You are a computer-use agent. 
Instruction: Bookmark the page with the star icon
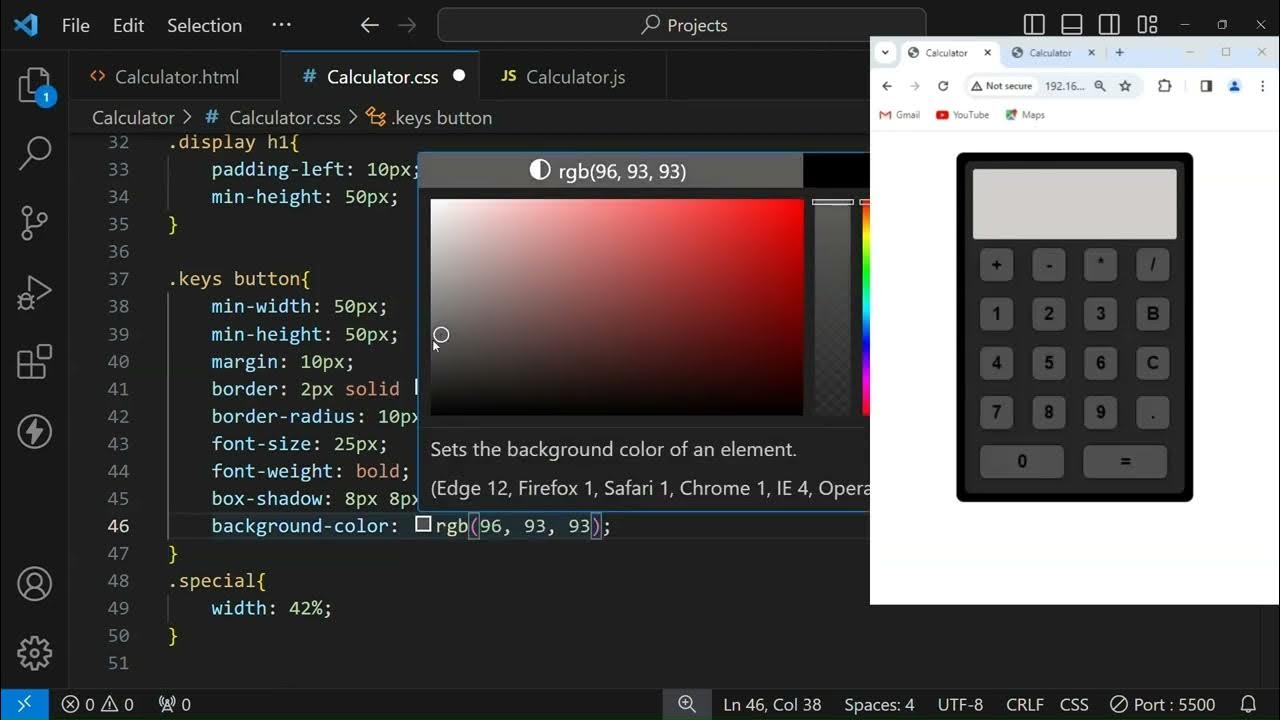click(x=1125, y=86)
